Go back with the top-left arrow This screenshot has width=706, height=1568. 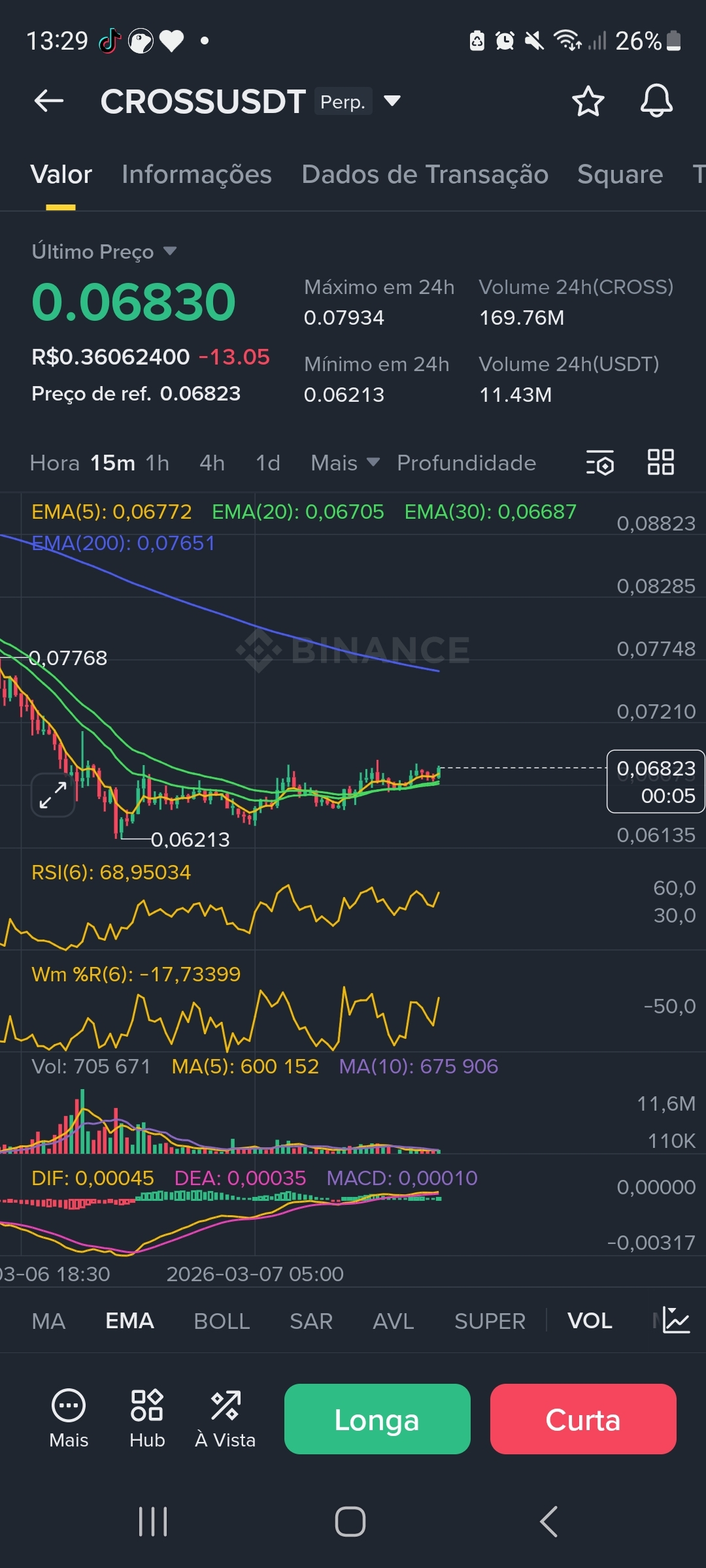(49, 101)
